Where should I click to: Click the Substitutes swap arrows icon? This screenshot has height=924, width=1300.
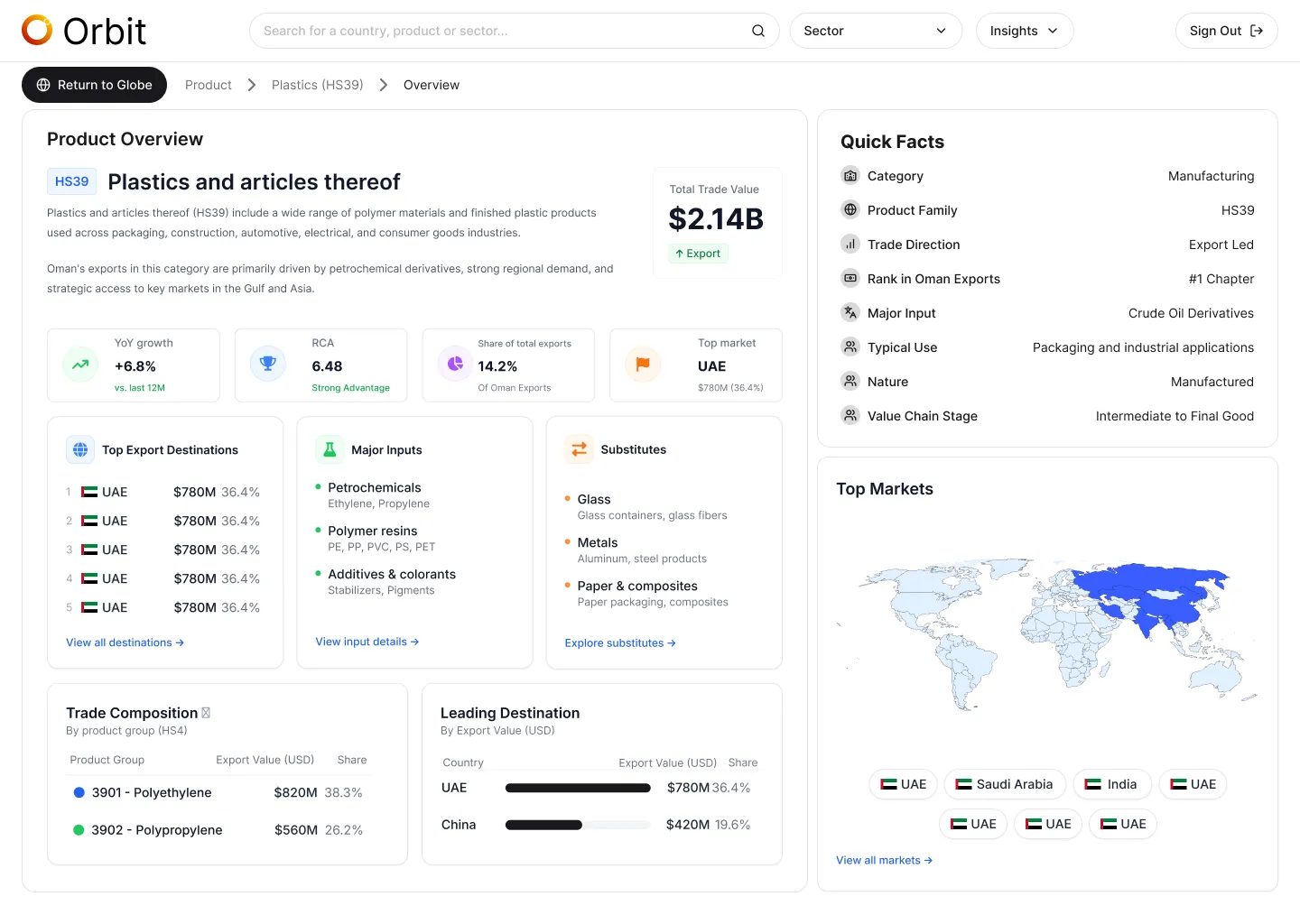coord(580,449)
